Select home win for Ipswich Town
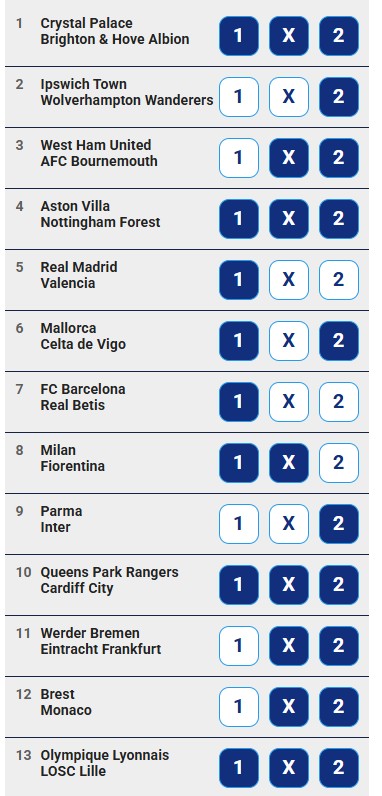This screenshot has height=796, width=382. pyautogui.click(x=239, y=97)
